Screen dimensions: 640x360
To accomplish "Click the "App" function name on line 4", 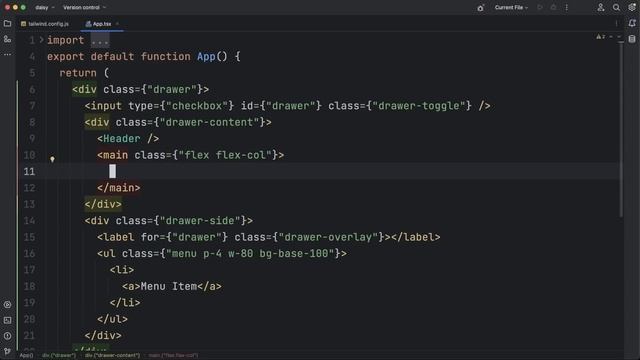I will click(x=206, y=57).
